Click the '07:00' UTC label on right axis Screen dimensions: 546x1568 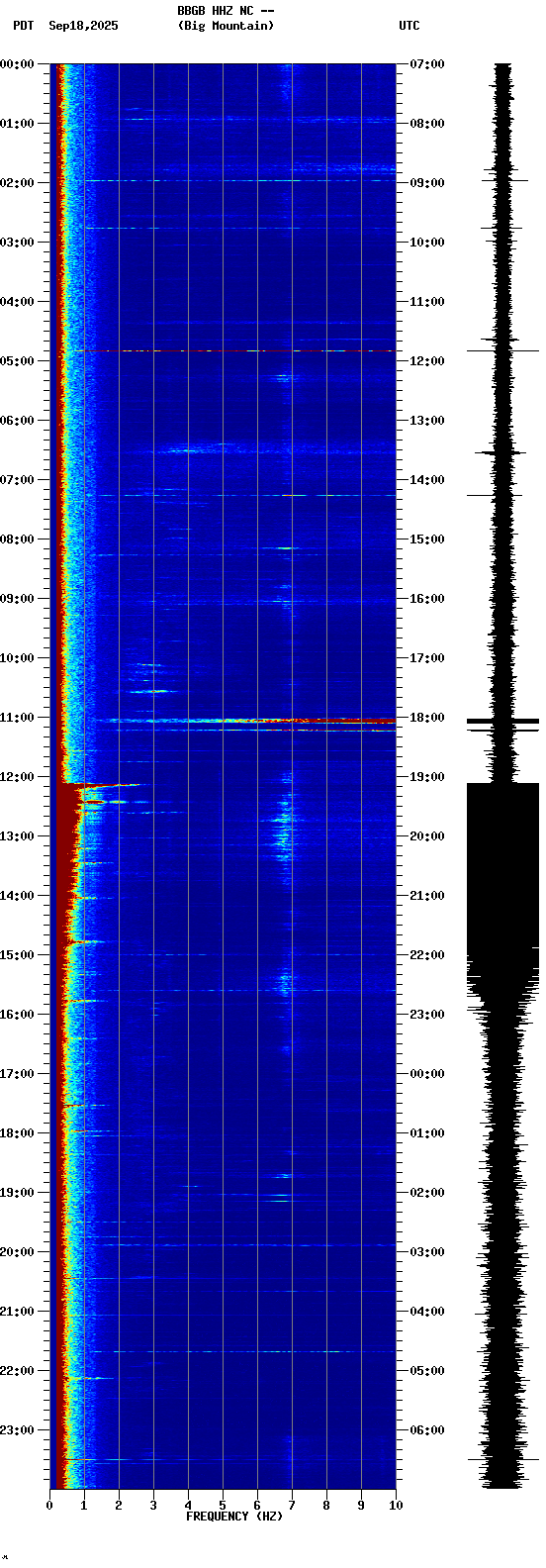coord(427,64)
